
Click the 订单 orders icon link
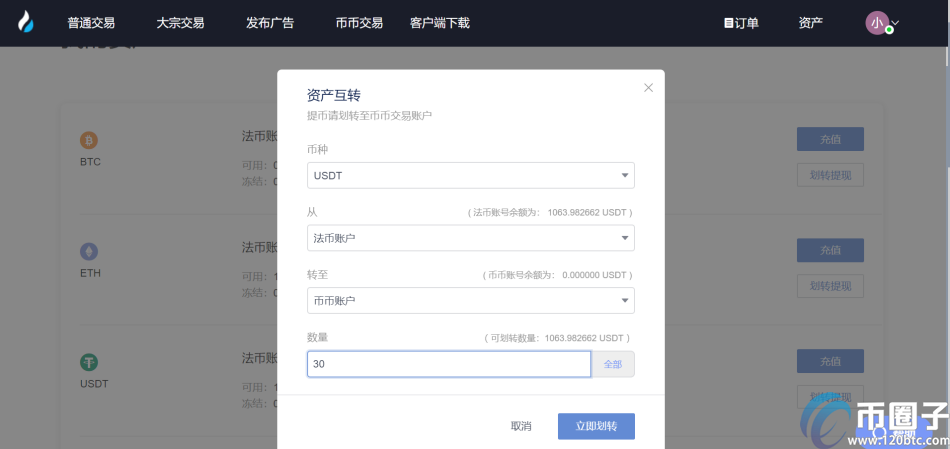click(741, 22)
